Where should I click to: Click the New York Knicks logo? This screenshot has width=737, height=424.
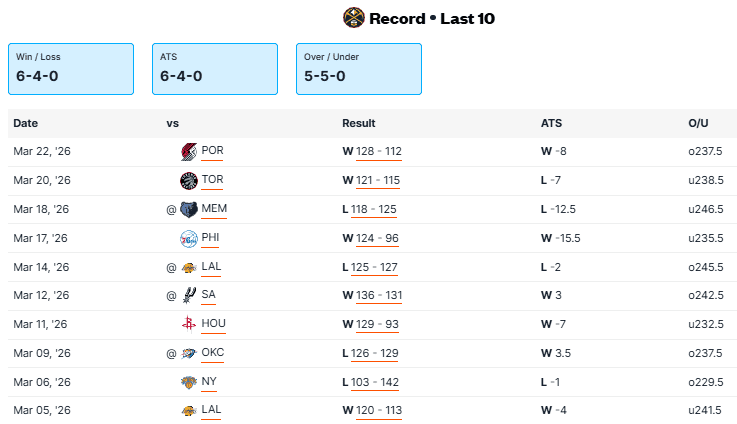[x=189, y=383]
